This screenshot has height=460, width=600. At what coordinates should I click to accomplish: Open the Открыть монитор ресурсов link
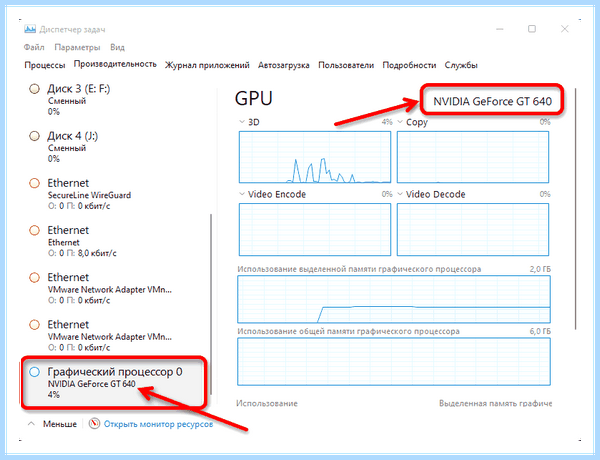click(158, 424)
